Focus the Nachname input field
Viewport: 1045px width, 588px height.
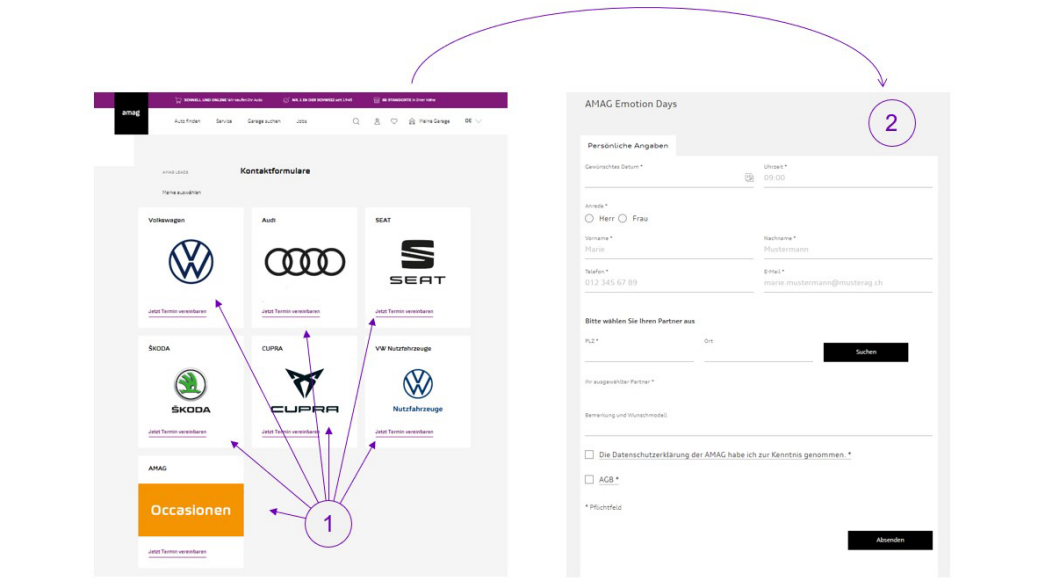point(848,249)
